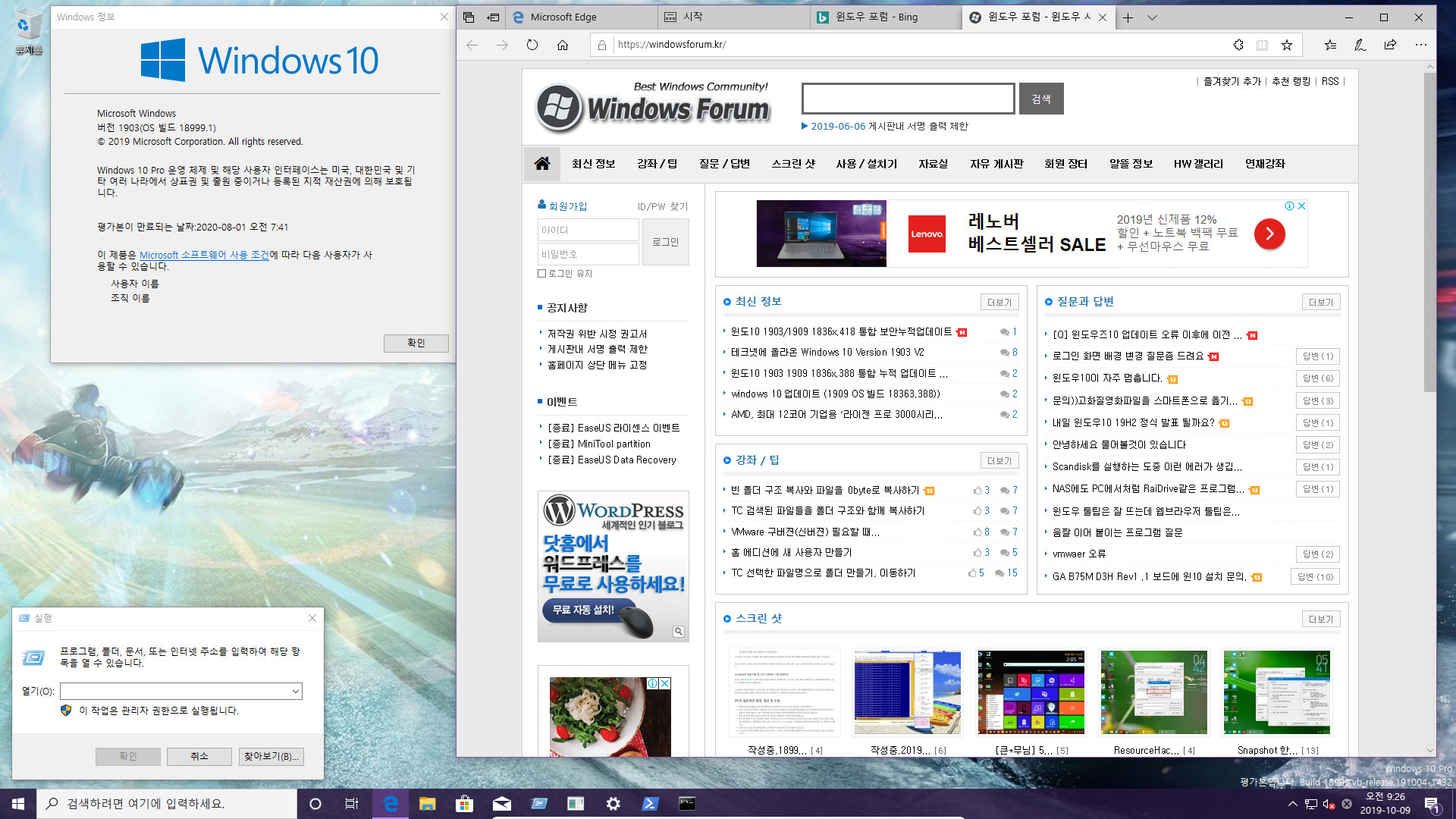Click the red arrow on Lenovo ad

click(1269, 234)
